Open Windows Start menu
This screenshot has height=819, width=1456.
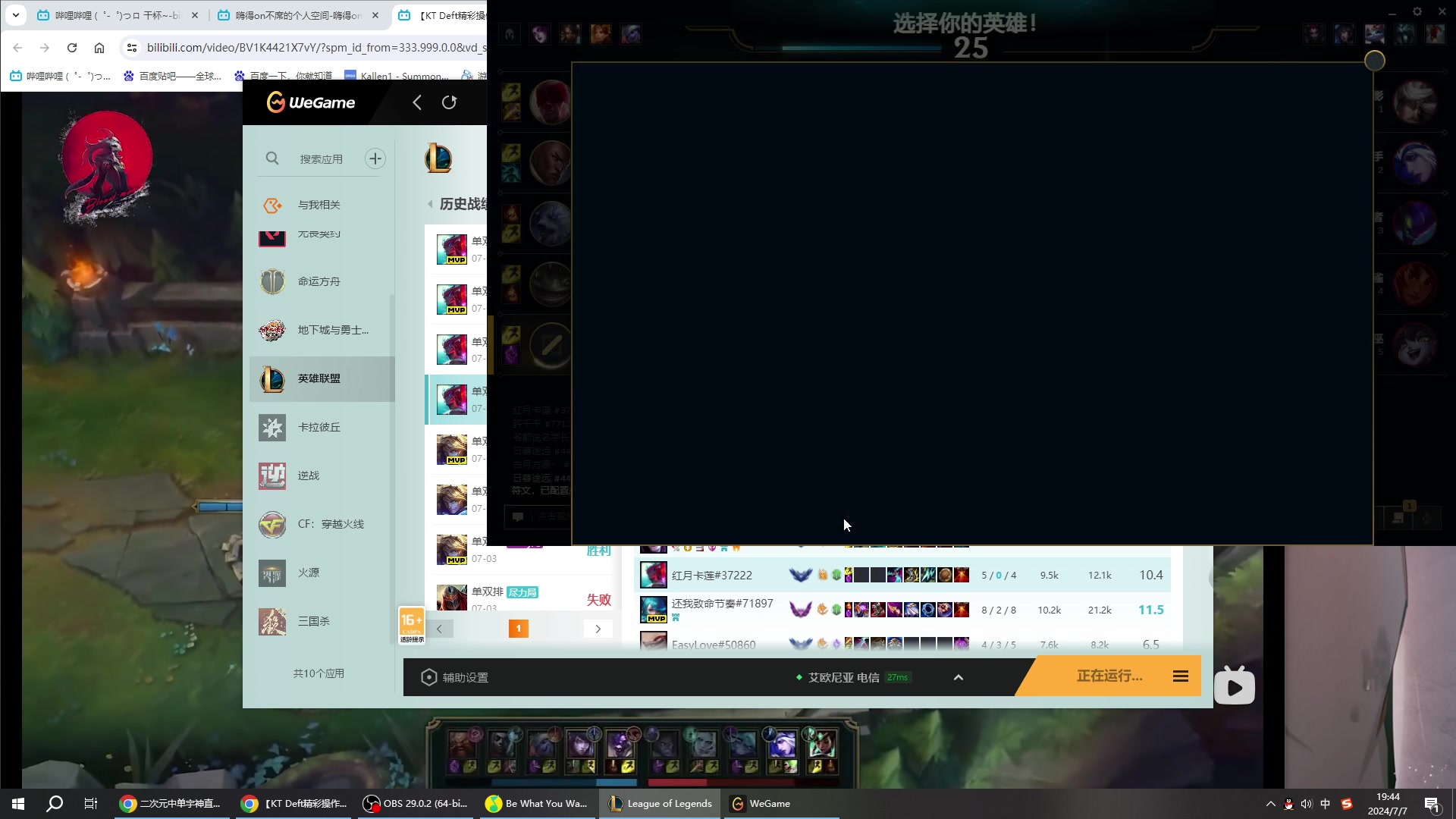pos(18,804)
